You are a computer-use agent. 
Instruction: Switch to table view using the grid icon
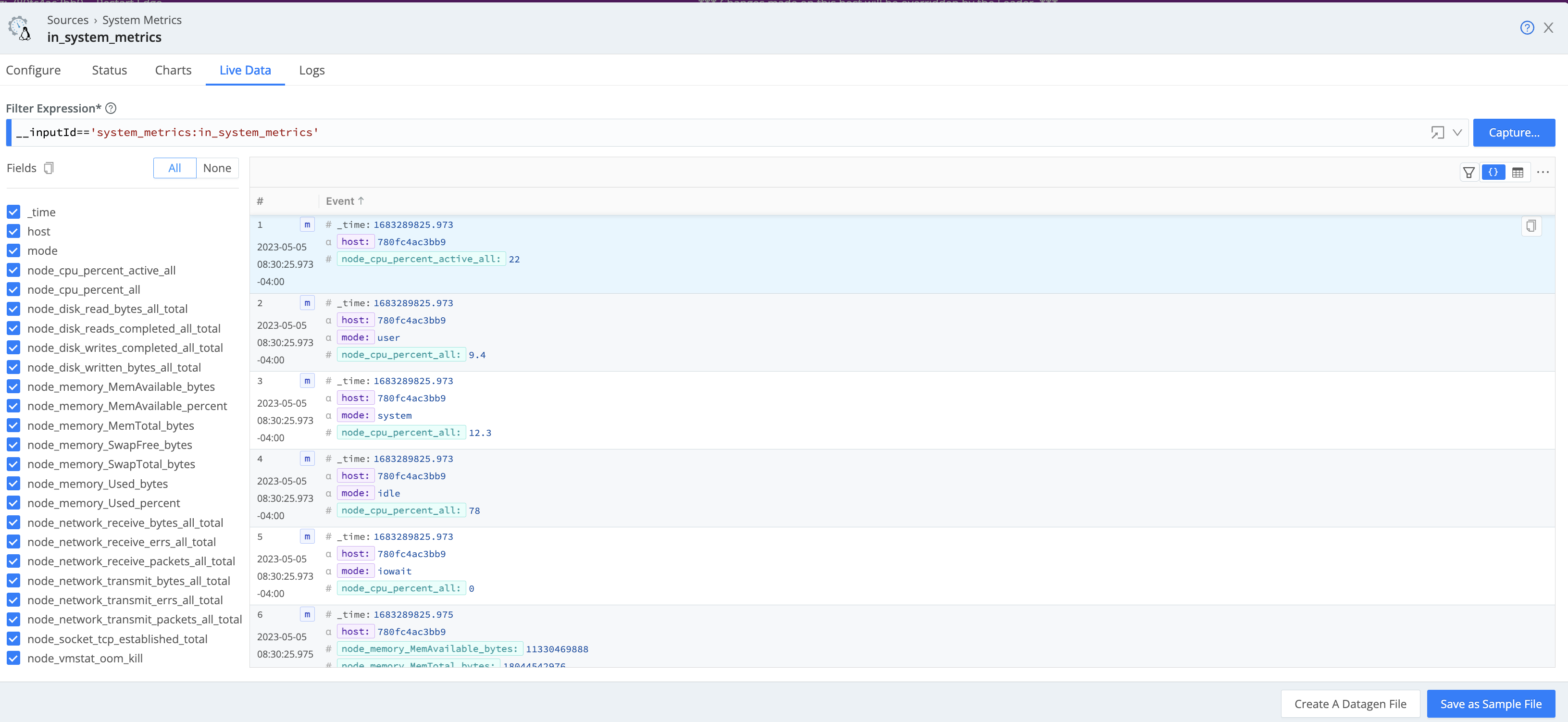point(1518,172)
